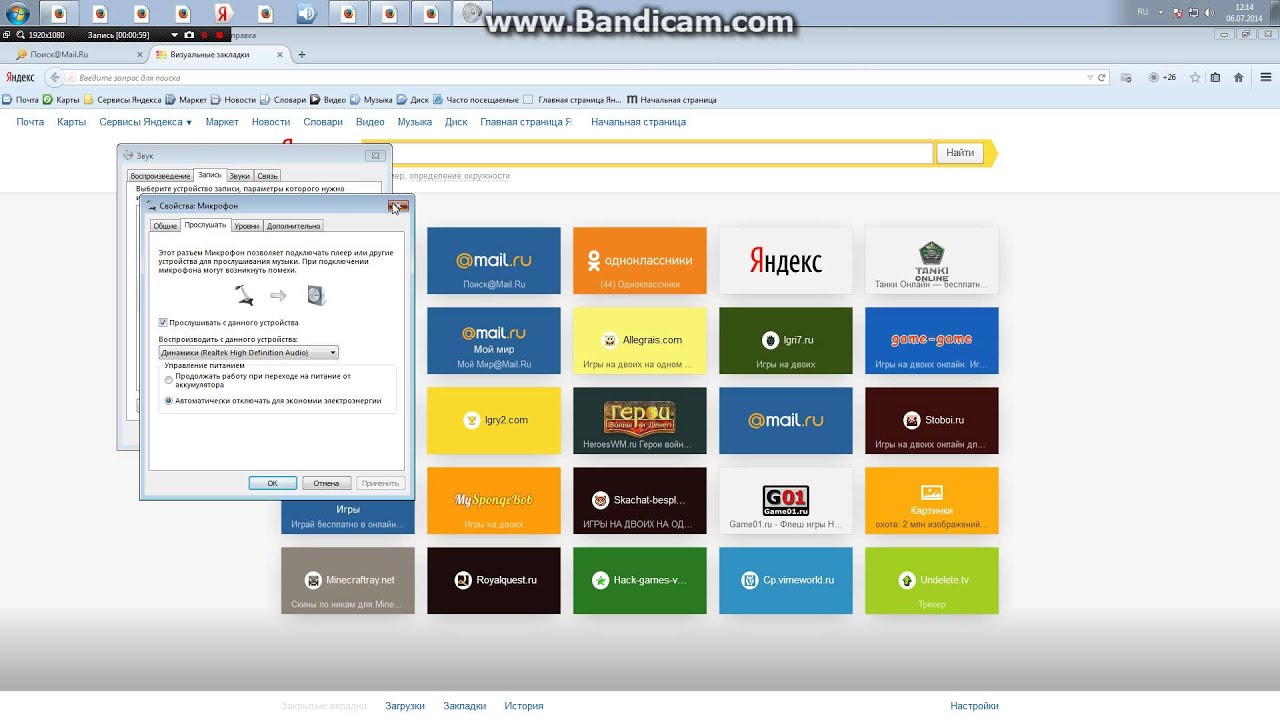Open the Динамики Realtek playback device dropdown

(x=249, y=352)
